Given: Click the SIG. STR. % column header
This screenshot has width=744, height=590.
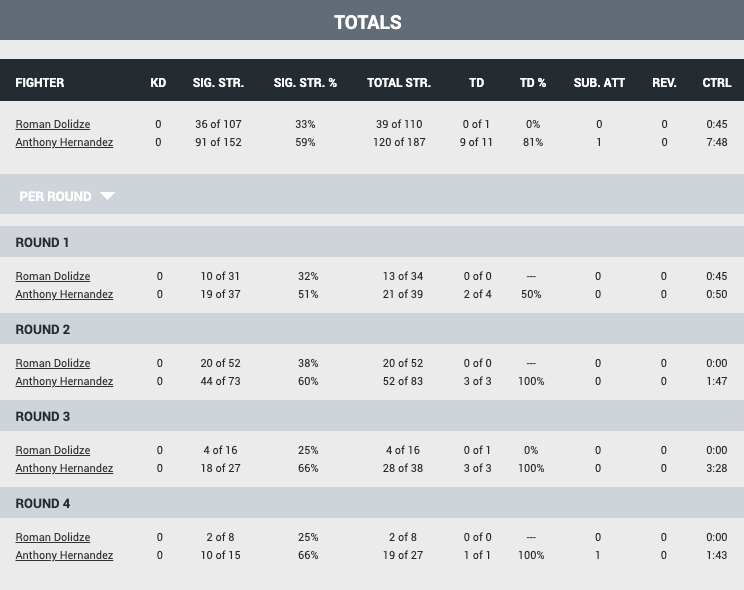Looking at the screenshot, I should coord(305,83).
